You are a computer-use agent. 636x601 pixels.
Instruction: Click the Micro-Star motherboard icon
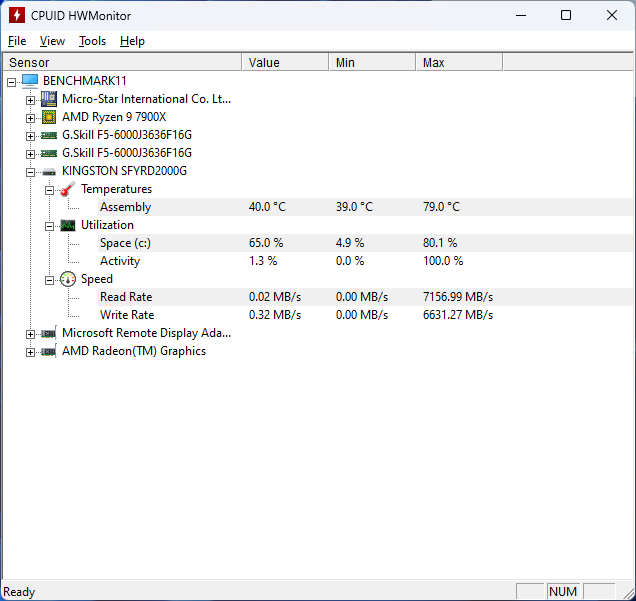(49, 99)
